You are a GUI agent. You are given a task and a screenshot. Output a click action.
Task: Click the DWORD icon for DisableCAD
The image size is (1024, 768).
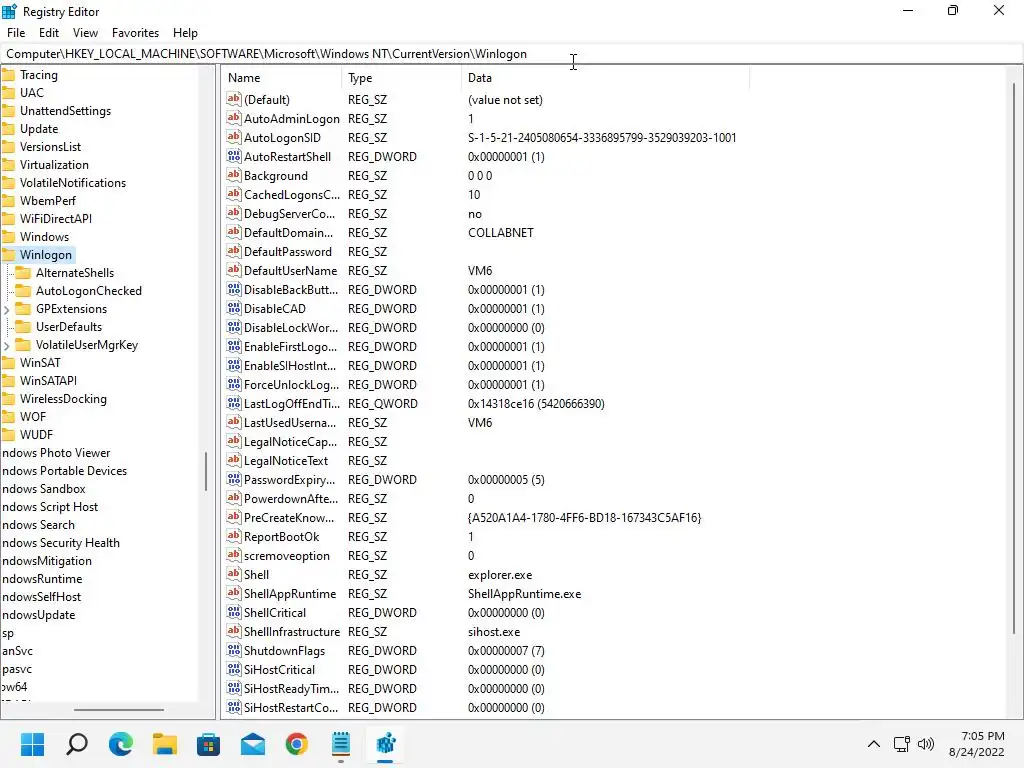click(x=234, y=308)
